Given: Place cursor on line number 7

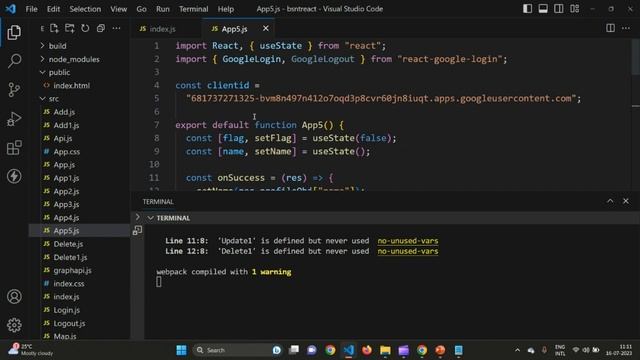Looking at the screenshot, I should click(x=156, y=125).
